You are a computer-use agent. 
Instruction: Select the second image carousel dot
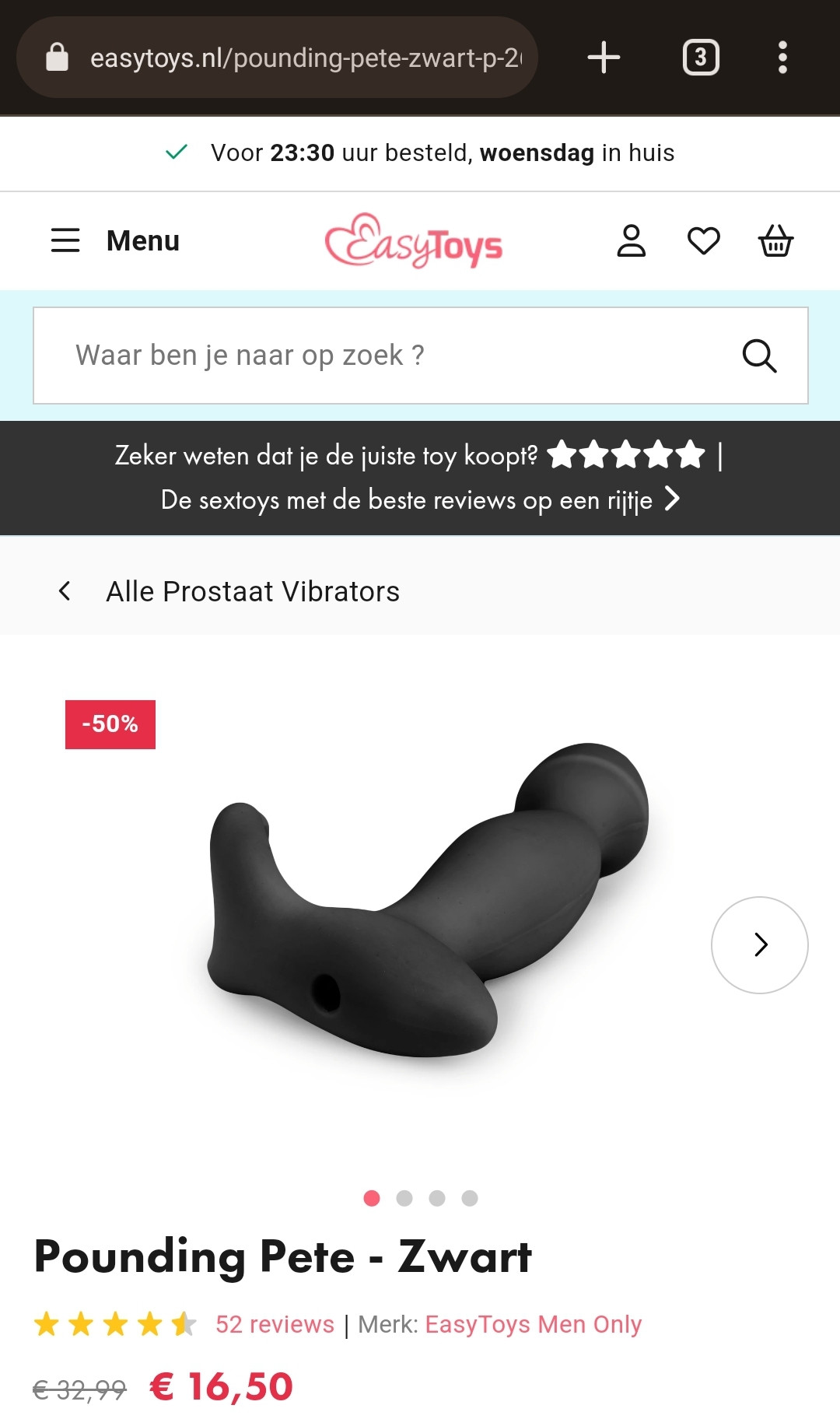click(404, 1198)
